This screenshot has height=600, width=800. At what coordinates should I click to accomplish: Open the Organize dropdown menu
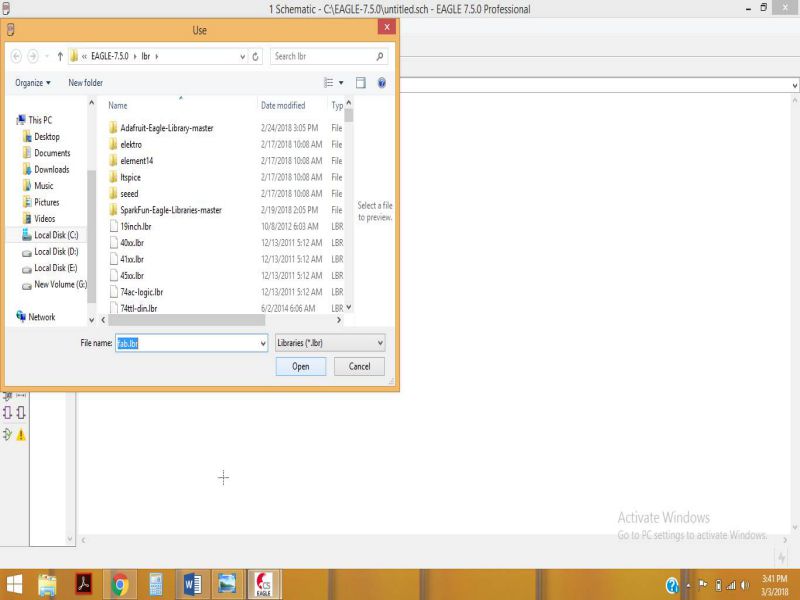[33, 83]
